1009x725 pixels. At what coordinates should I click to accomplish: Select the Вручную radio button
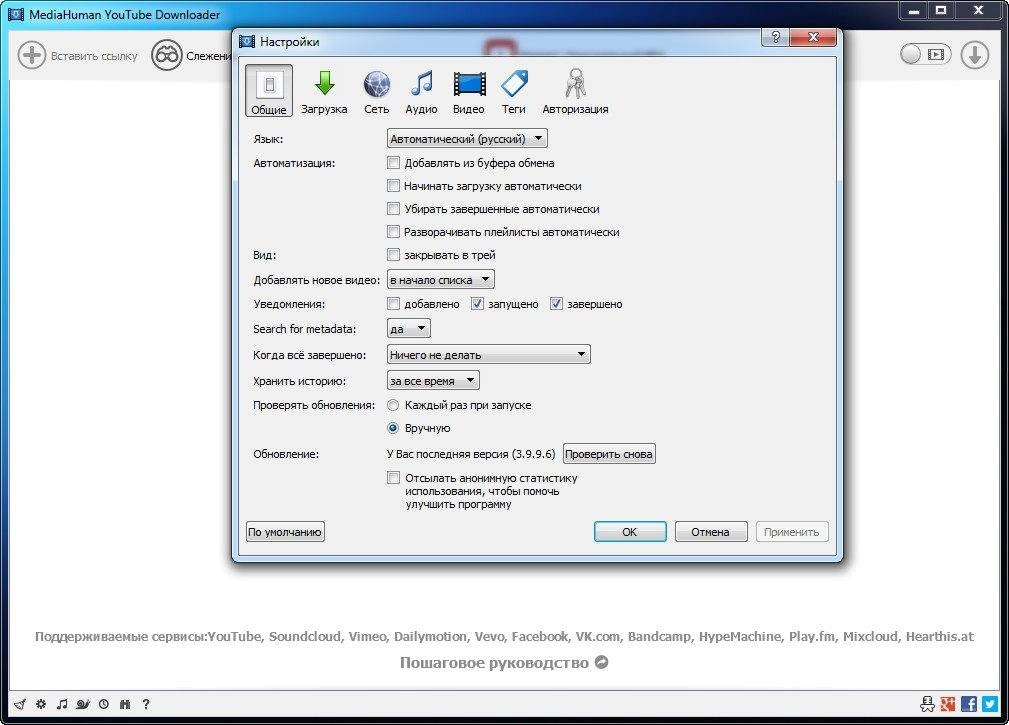click(x=393, y=428)
